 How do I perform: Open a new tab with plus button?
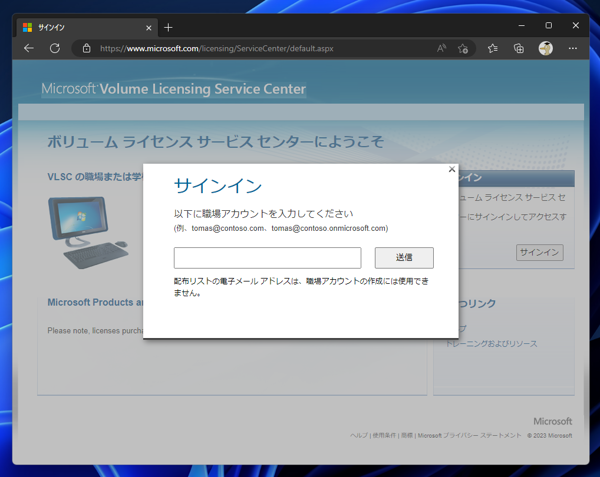[168, 28]
